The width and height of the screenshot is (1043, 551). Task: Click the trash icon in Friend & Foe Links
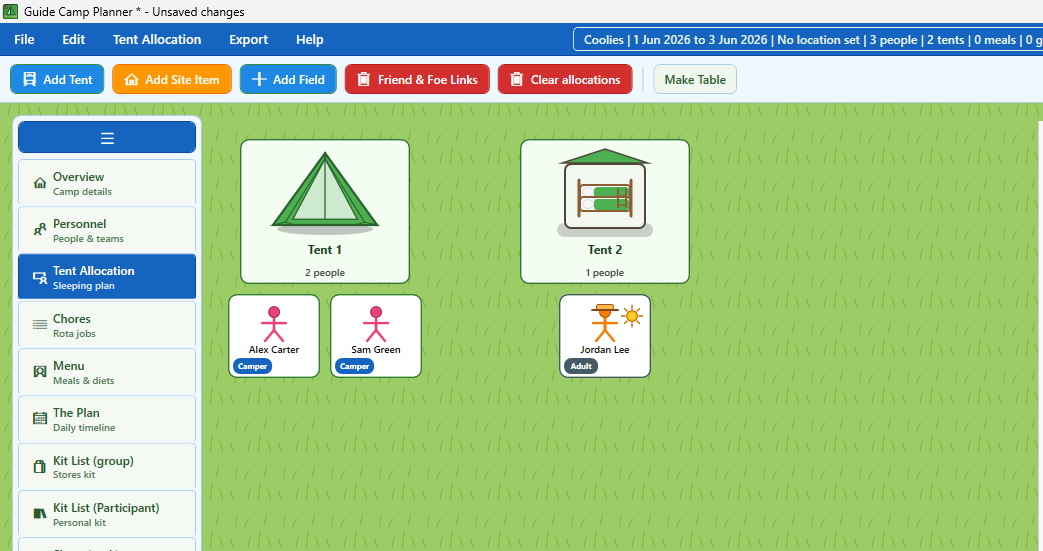364,79
